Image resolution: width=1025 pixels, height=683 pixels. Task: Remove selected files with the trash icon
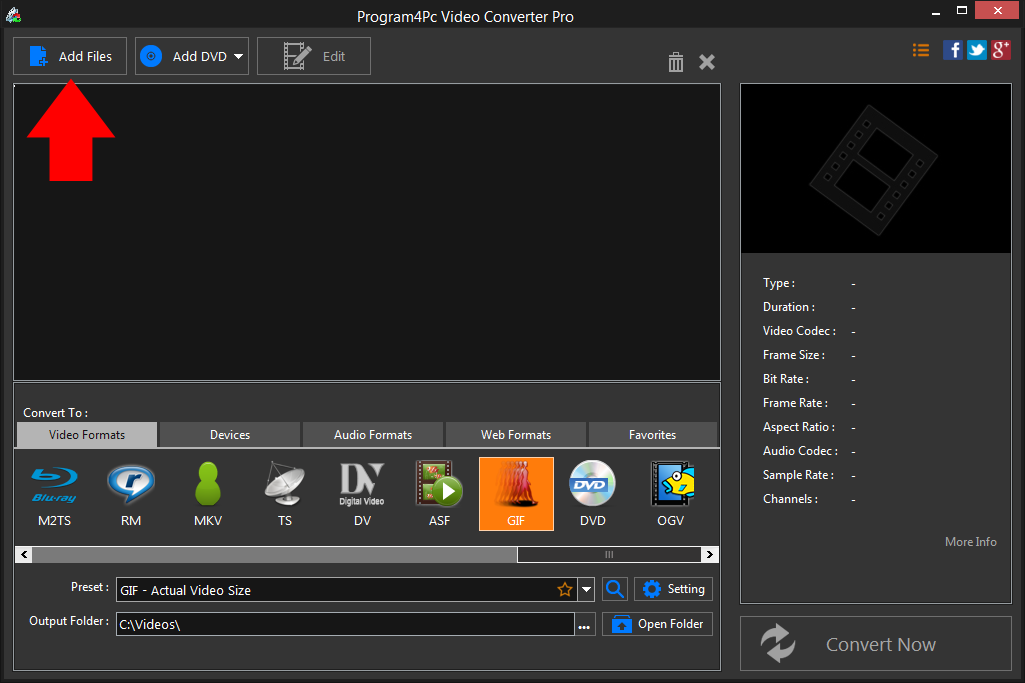[x=675, y=61]
